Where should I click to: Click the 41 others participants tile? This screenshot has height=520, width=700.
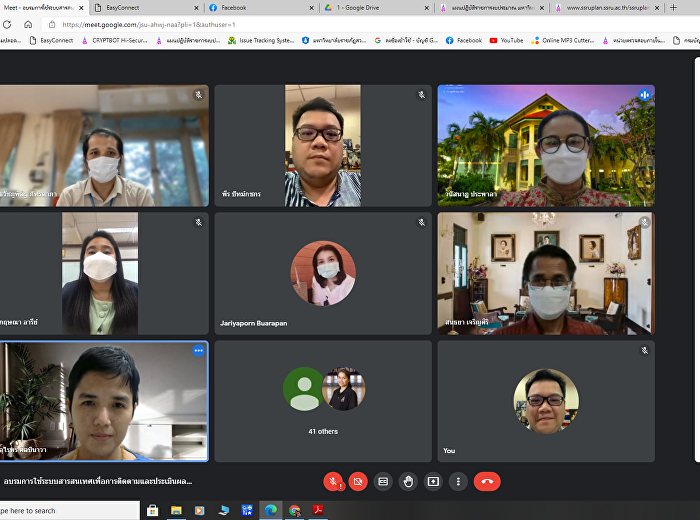pos(323,400)
